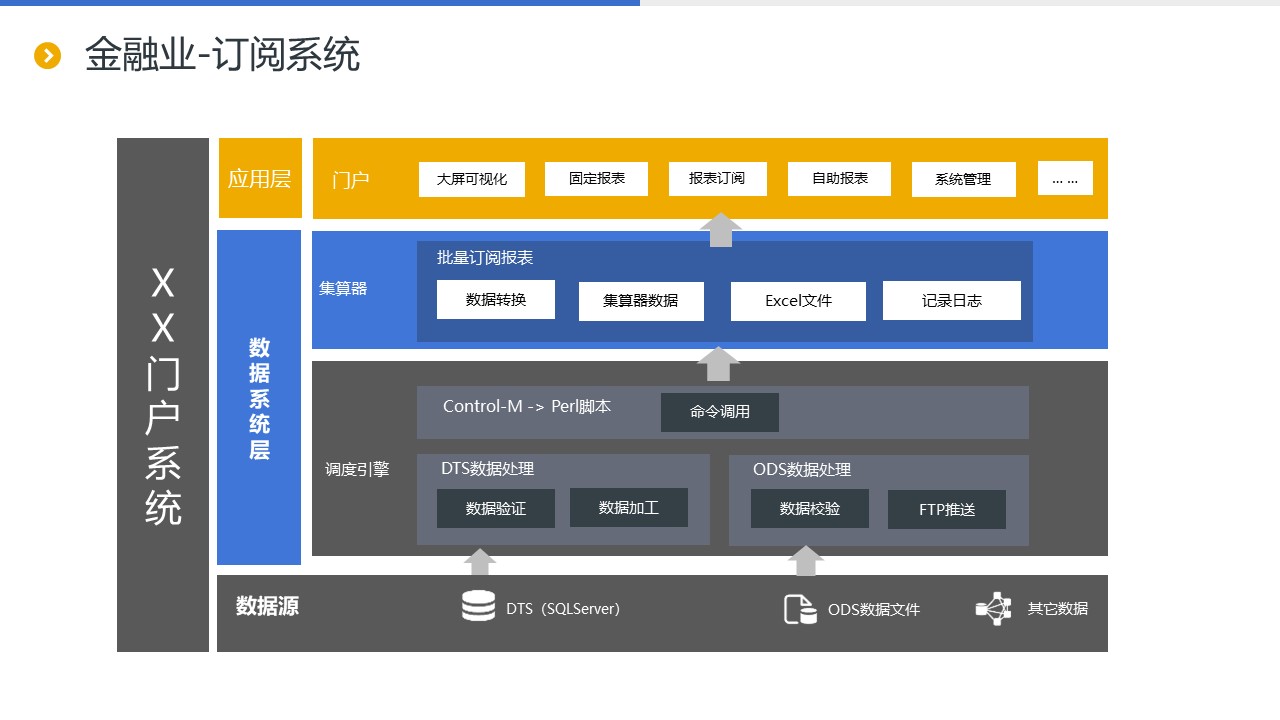This screenshot has width=1280, height=720.
Task: Select the 数据转换 box
Action: click(496, 299)
